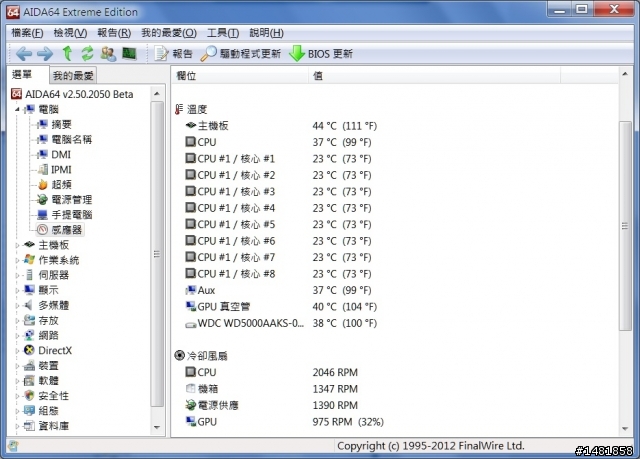Image resolution: width=640 pixels, height=459 pixels.
Task: Click the green monitor toolbar icon
Action: tap(129, 53)
